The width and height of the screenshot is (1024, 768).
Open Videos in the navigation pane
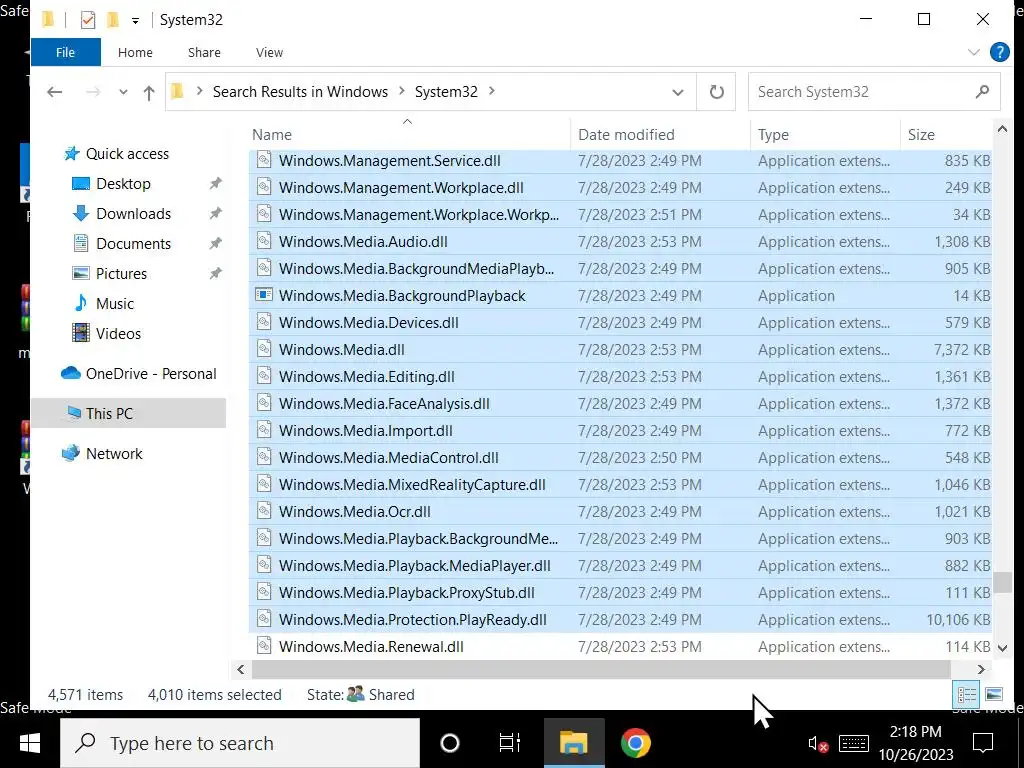point(118,334)
